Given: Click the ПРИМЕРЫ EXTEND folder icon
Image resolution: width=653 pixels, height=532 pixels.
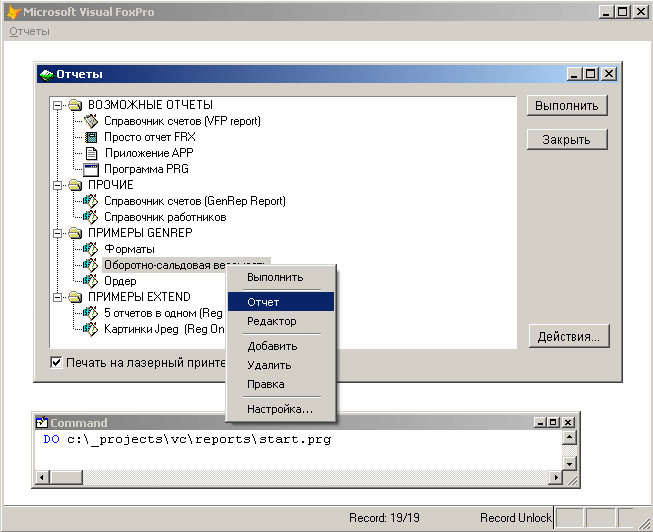Looking at the screenshot, I should pos(75,297).
